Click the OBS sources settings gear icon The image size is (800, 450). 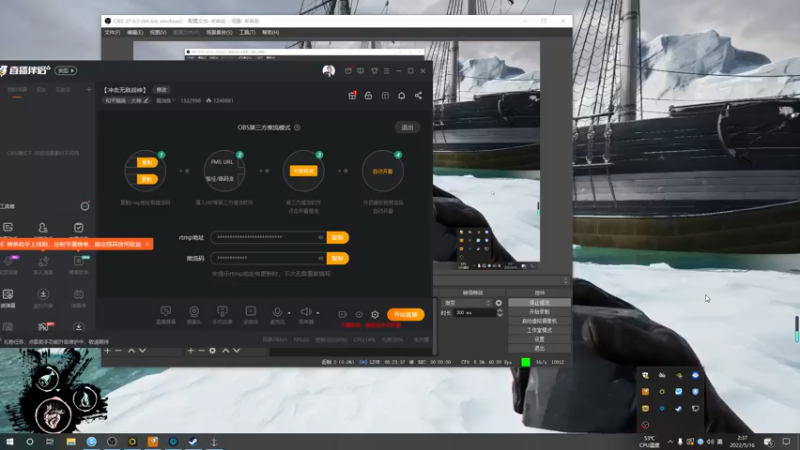[213, 351]
